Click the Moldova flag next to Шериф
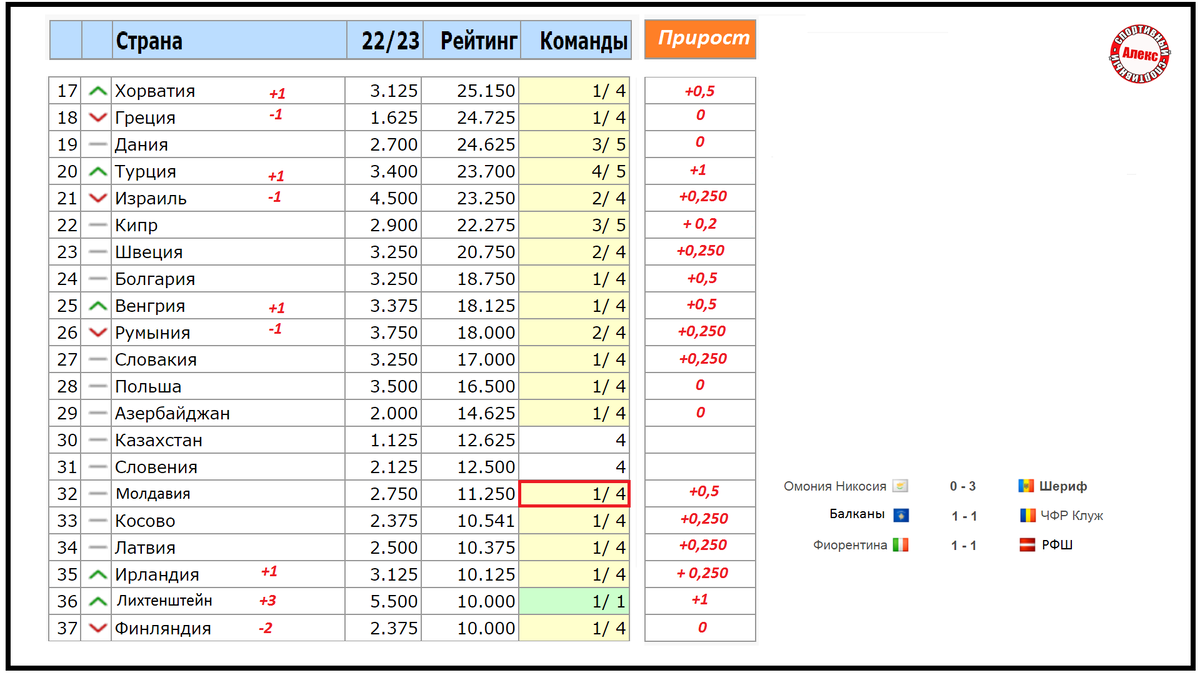1200x675 pixels. coord(1026,487)
